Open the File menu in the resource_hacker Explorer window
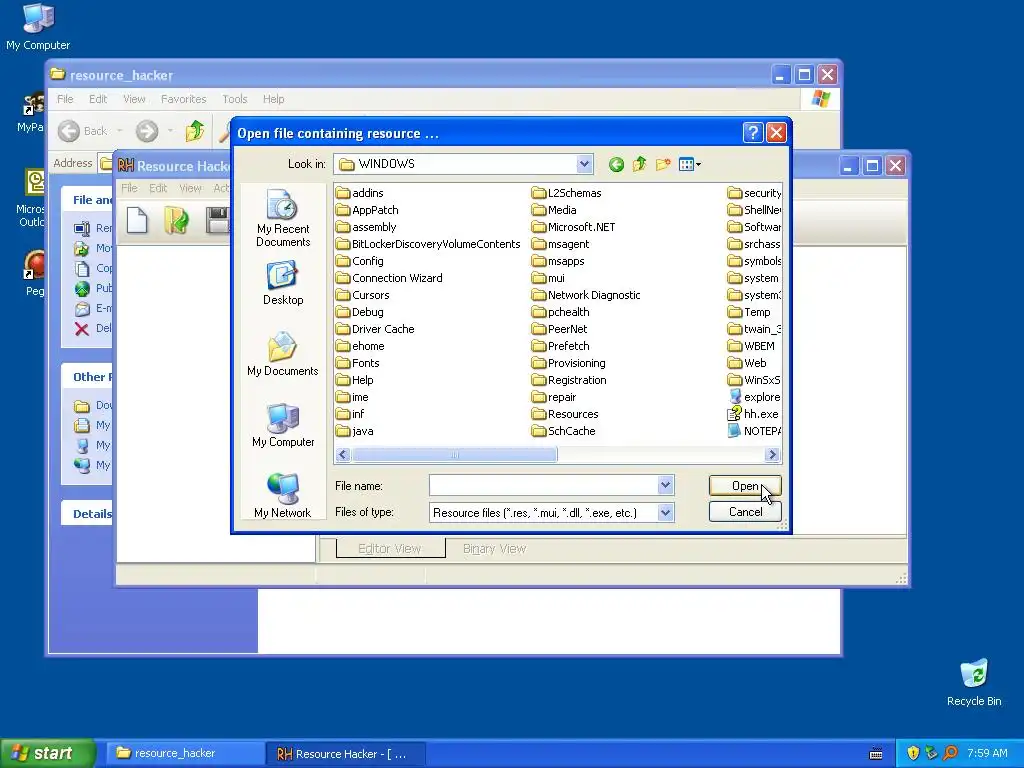Viewport: 1024px width, 768px height. pos(65,99)
